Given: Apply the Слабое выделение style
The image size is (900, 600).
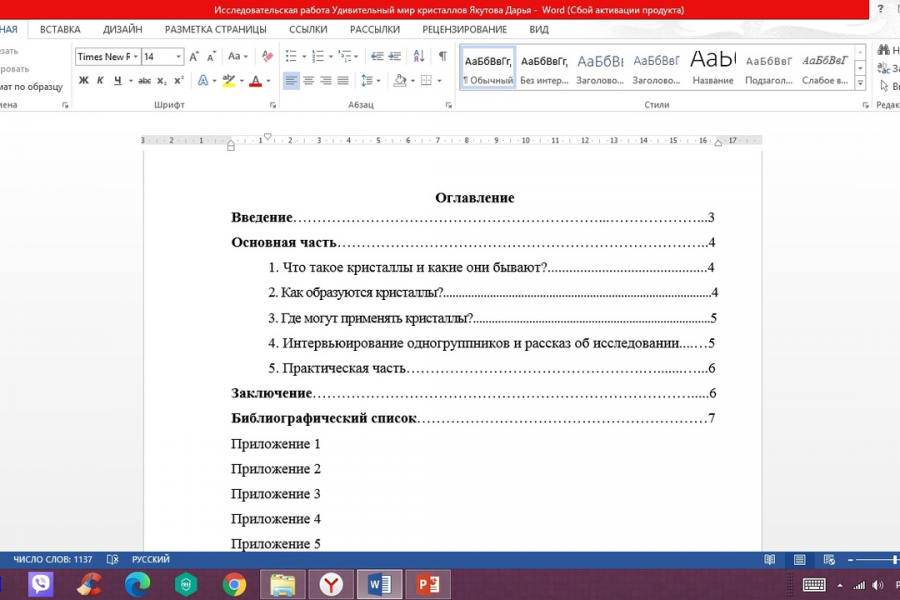Looking at the screenshot, I should tap(825, 68).
